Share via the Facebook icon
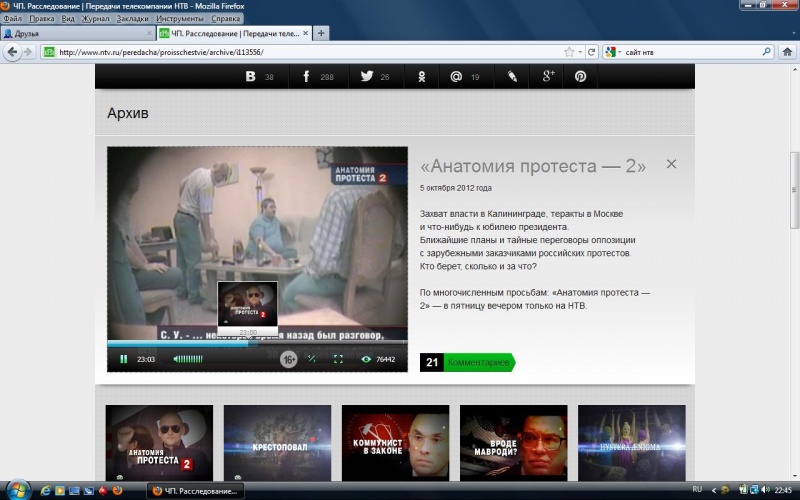This screenshot has height=500, width=800. pos(304,77)
